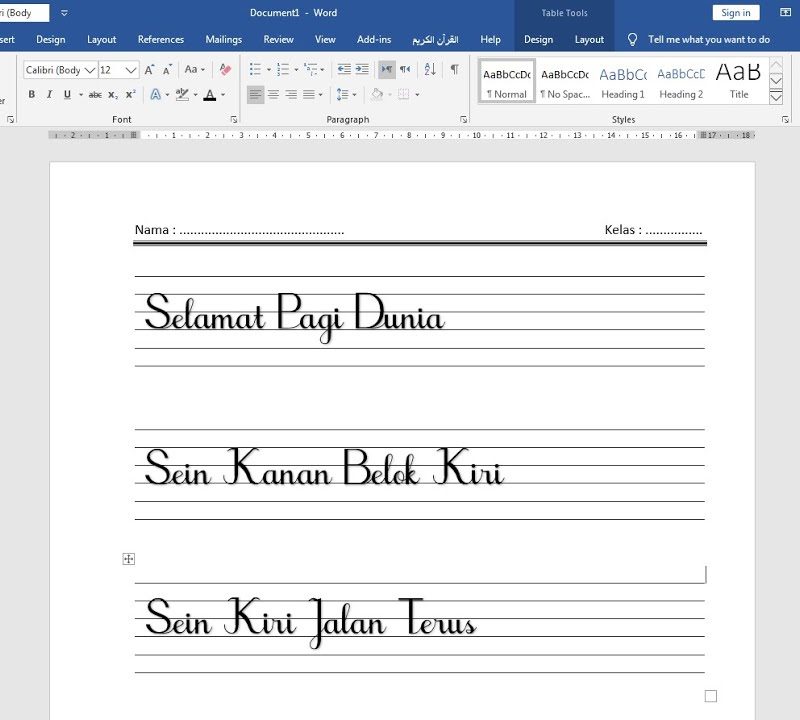Open Styles pane launcher

click(x=785, y=119)
